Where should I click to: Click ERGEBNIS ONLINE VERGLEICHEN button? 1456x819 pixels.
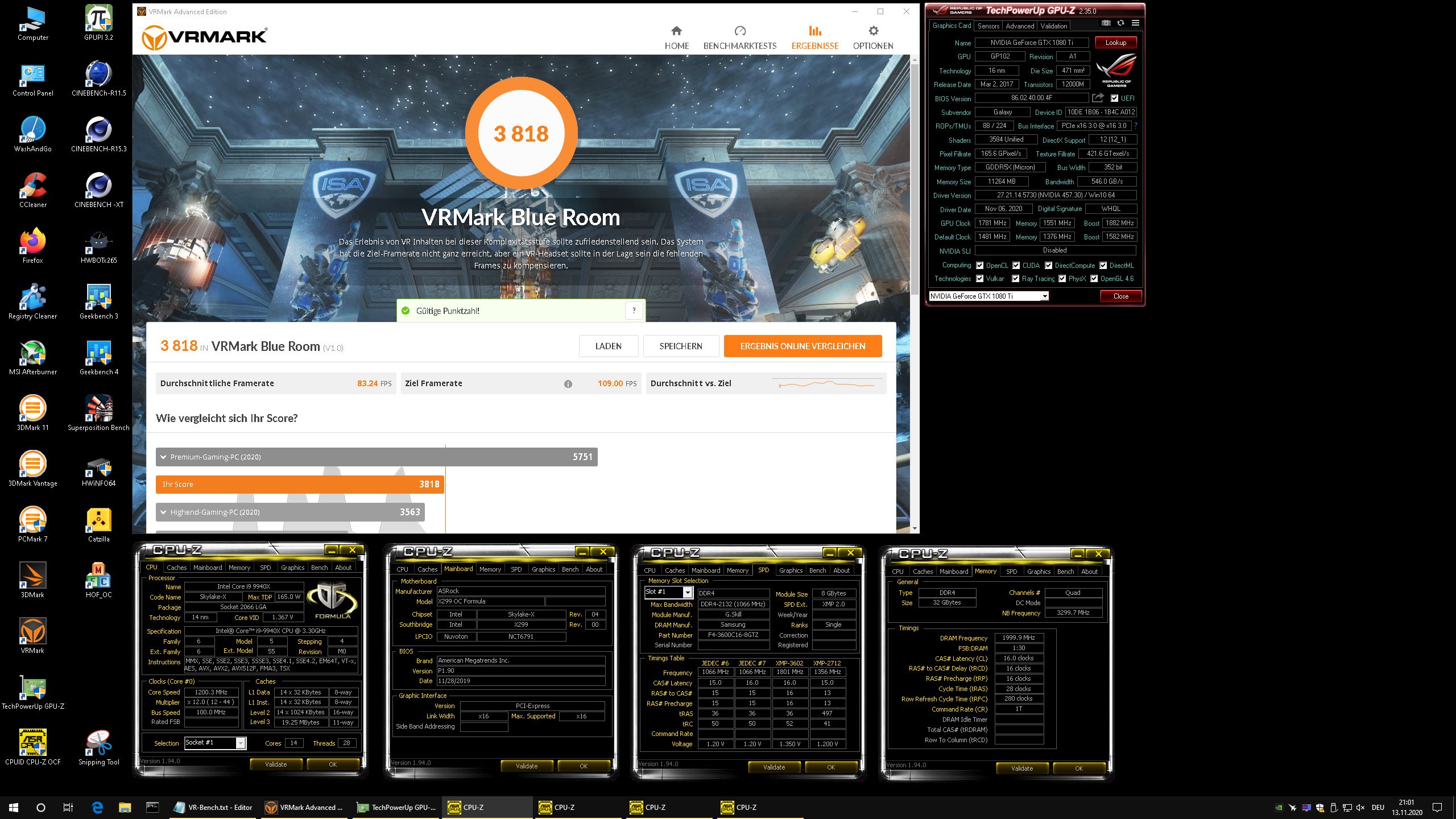pos(803,346)
